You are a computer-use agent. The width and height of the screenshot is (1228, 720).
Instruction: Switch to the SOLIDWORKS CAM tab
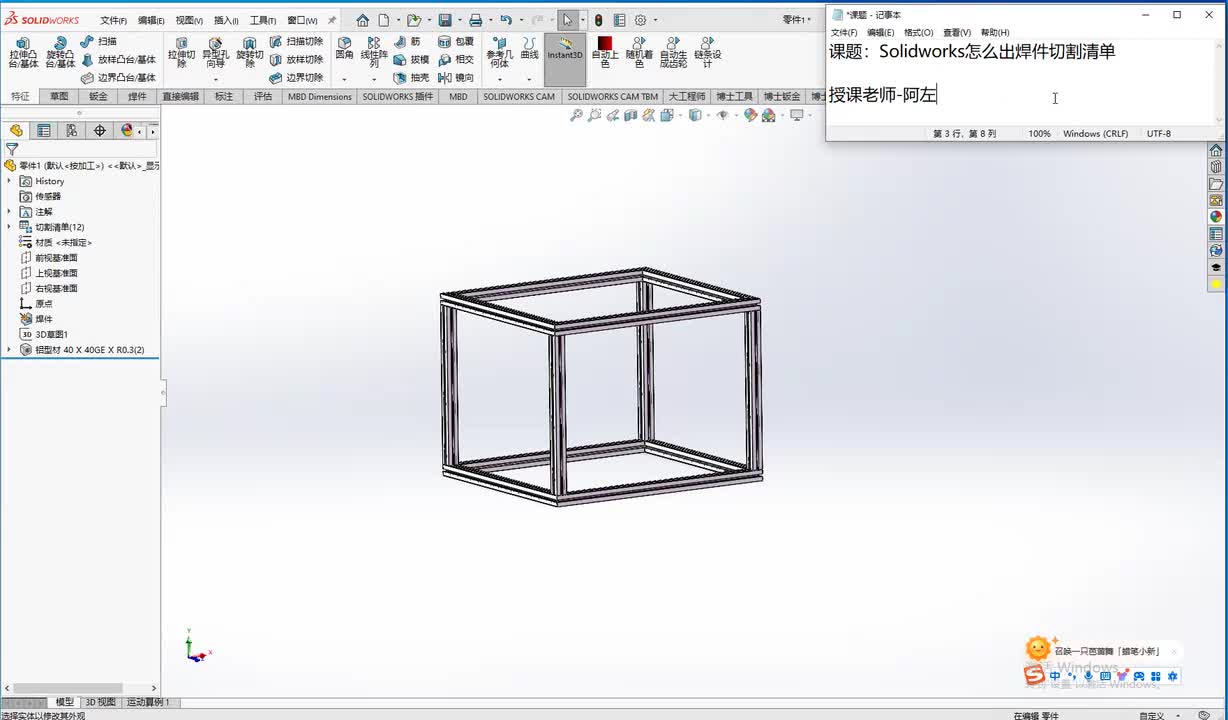pos(519,97)
